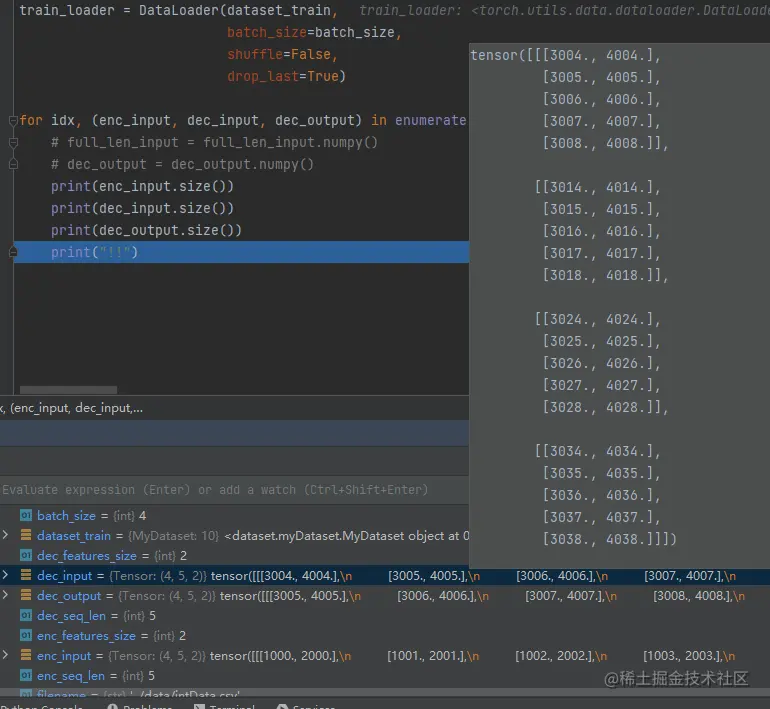Select the dataset_train variable name

[74, 536]
